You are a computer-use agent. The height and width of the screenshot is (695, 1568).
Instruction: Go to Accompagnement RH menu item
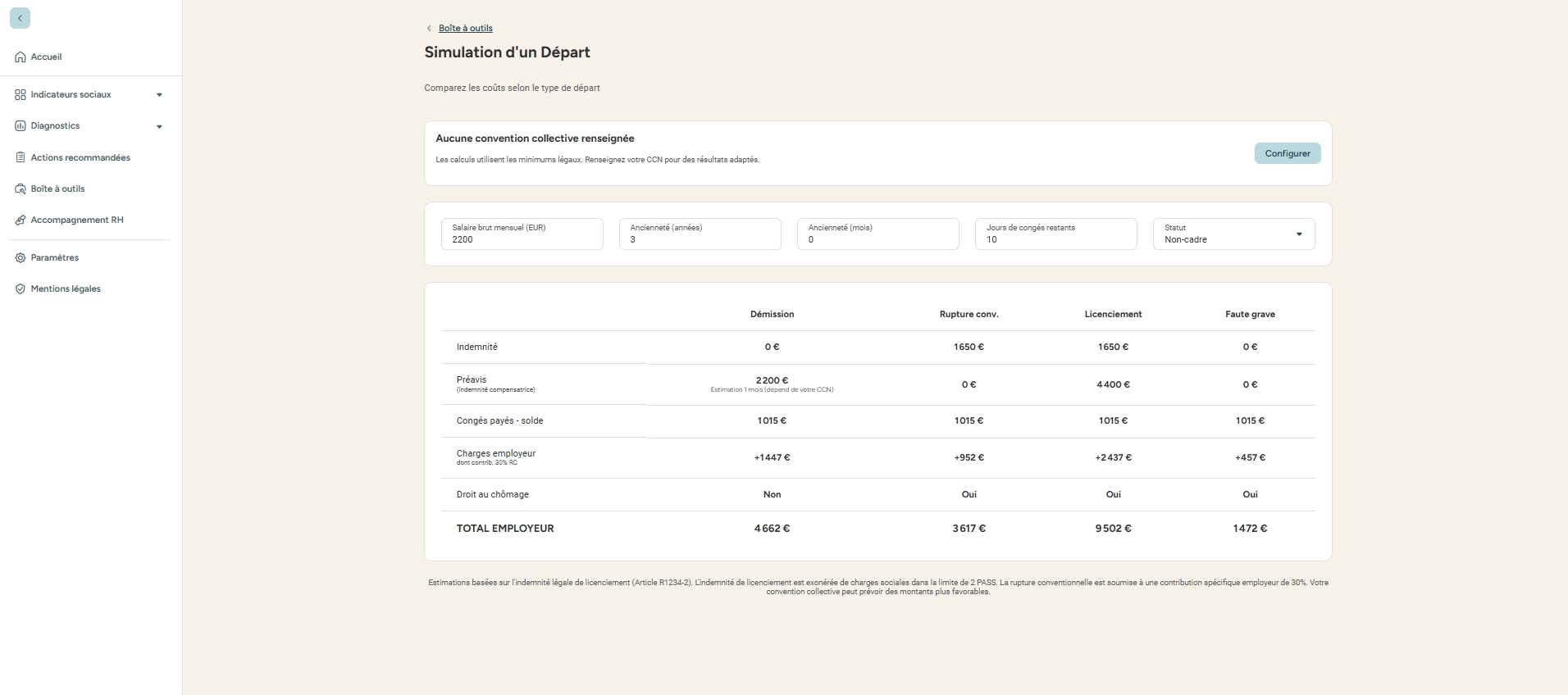[x=77, y=220]
